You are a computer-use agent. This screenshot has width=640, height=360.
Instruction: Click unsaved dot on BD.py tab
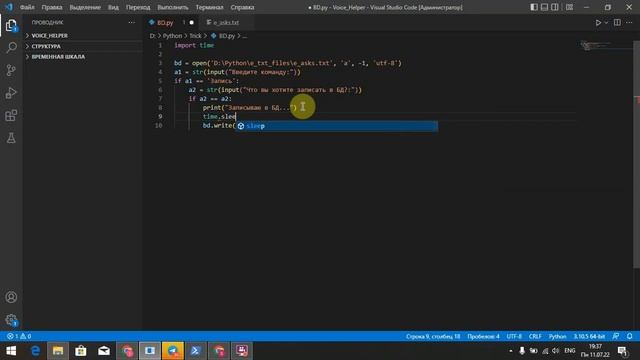(x=191, y=23)
